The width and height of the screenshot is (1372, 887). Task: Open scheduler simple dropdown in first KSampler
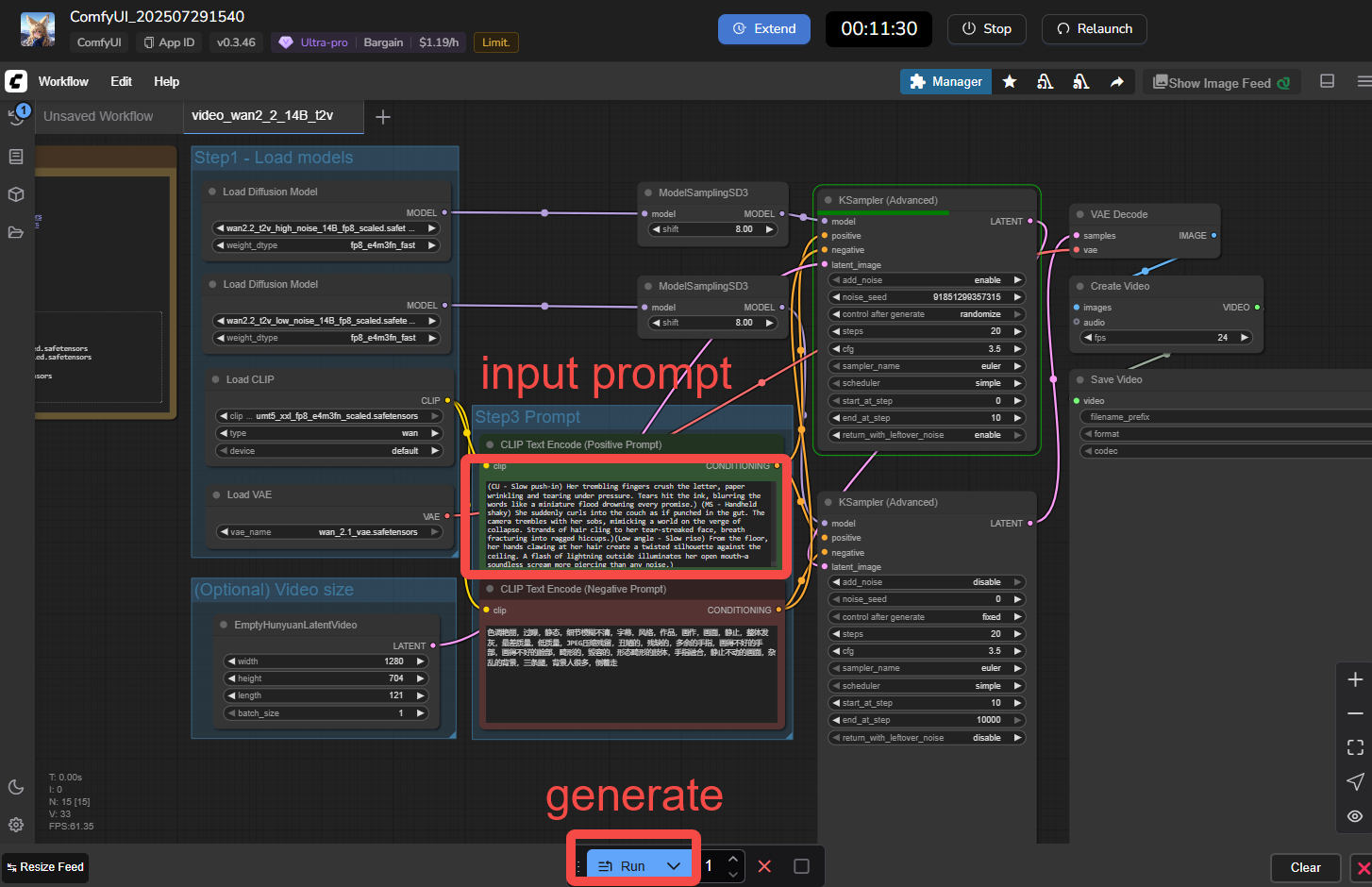[x=927, y=383]
